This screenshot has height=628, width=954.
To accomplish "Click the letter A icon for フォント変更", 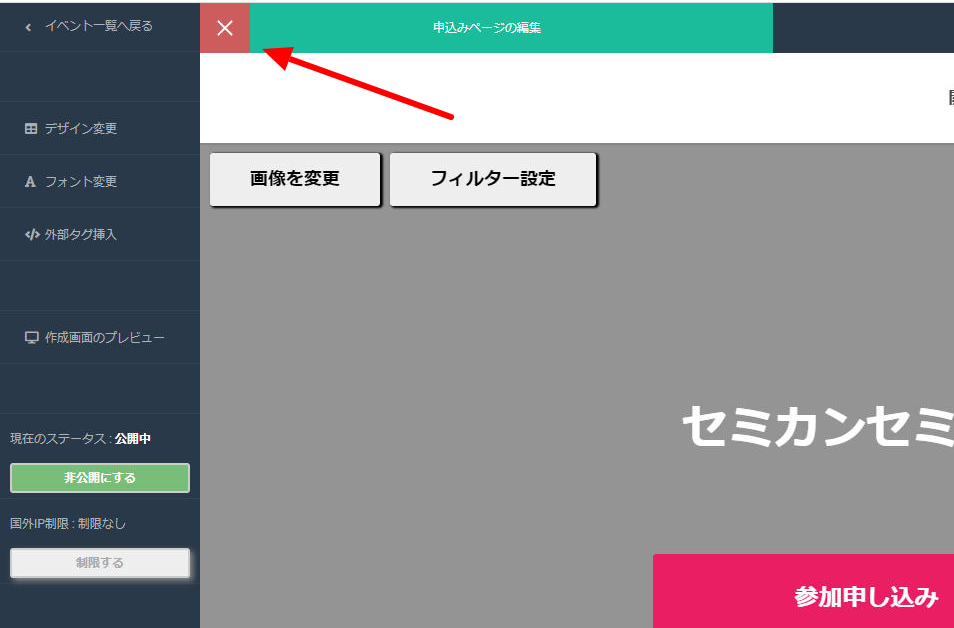I will click(31, 182).
